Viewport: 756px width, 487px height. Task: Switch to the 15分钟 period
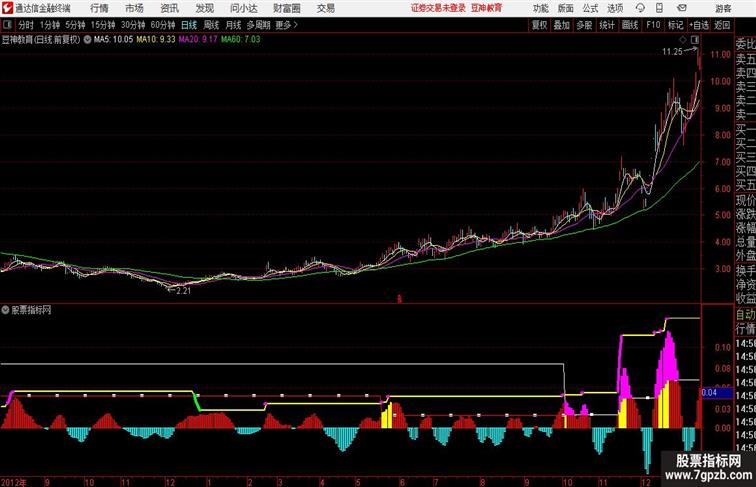point(103,25)
